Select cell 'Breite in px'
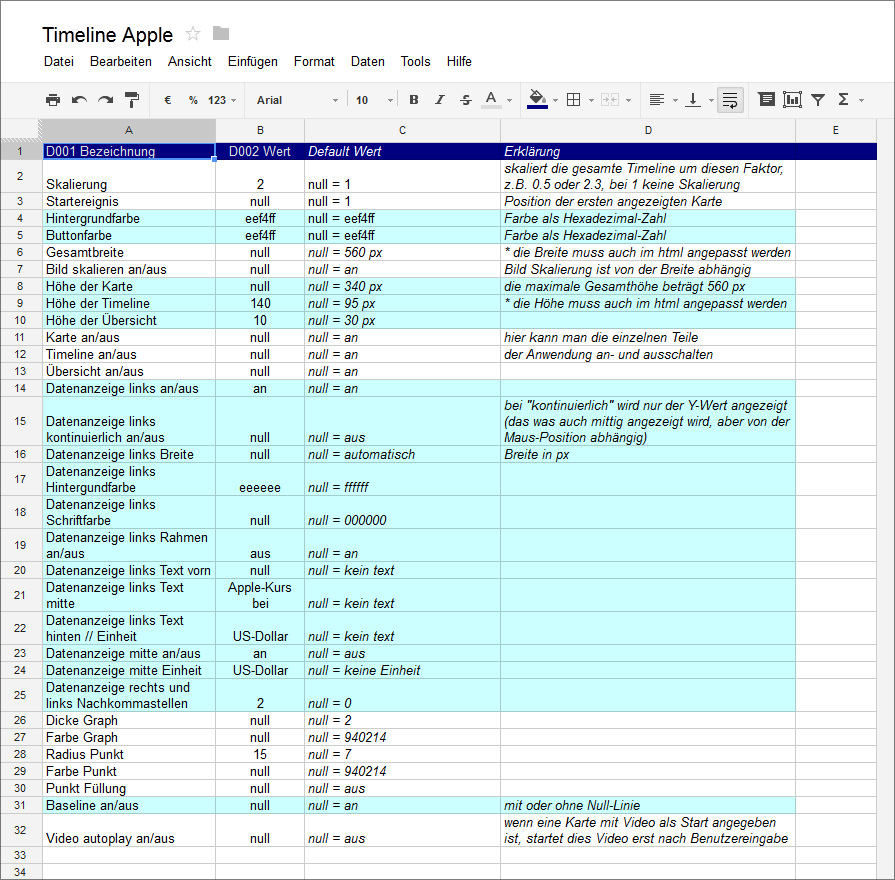Image resolution: width=895 pixels, height=880 pixels. click(648, 454)
